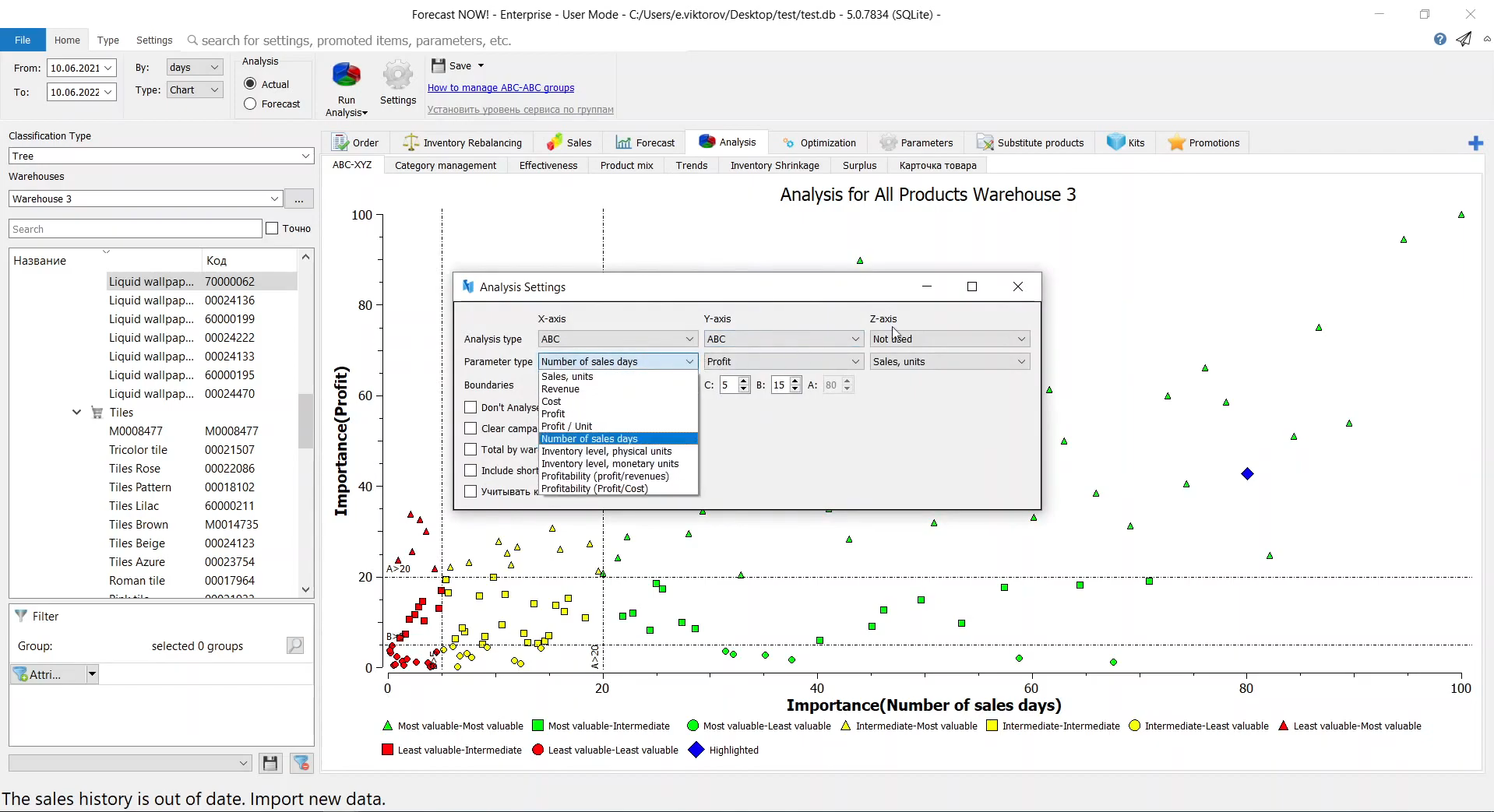The image size is (1494, 812).
Task: Click the blue plus add-tab icon
Action: tap(1475, 143)
